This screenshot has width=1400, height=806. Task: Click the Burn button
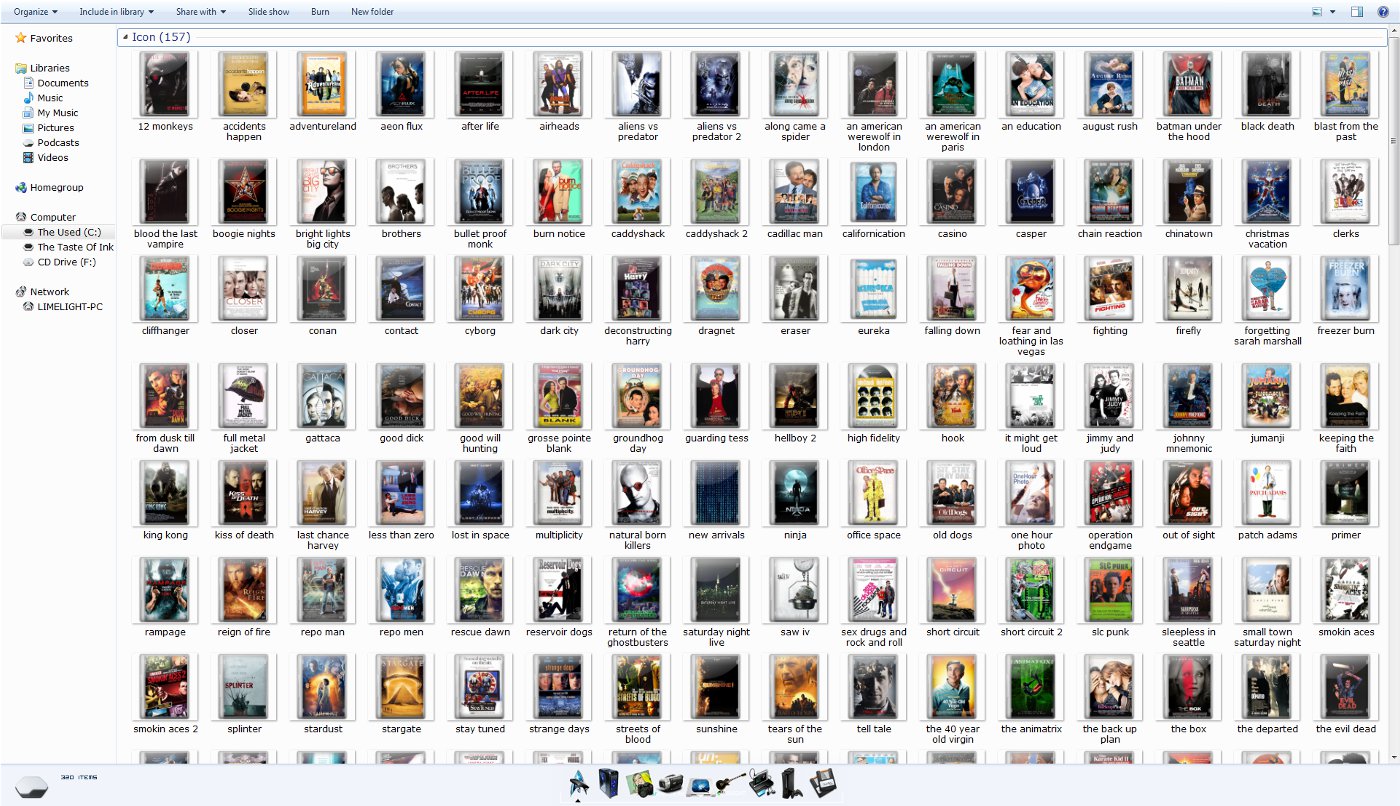coord(320,12)
